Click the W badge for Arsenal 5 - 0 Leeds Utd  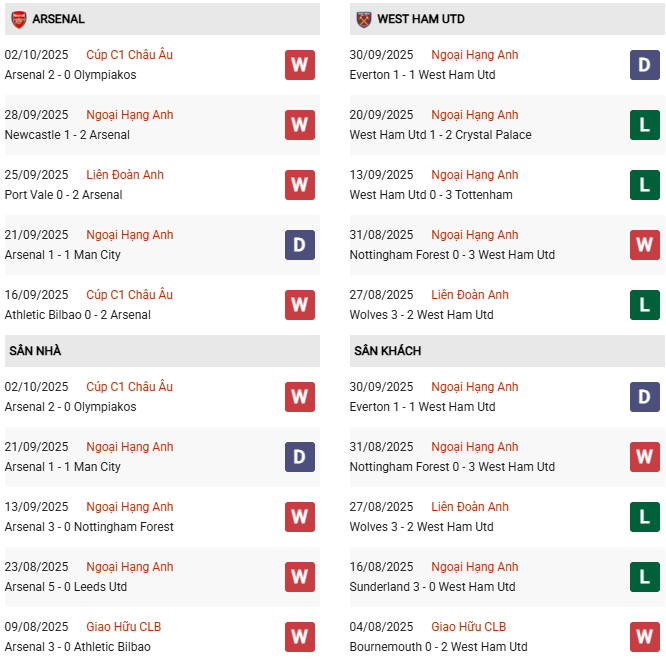coord(299,577)
